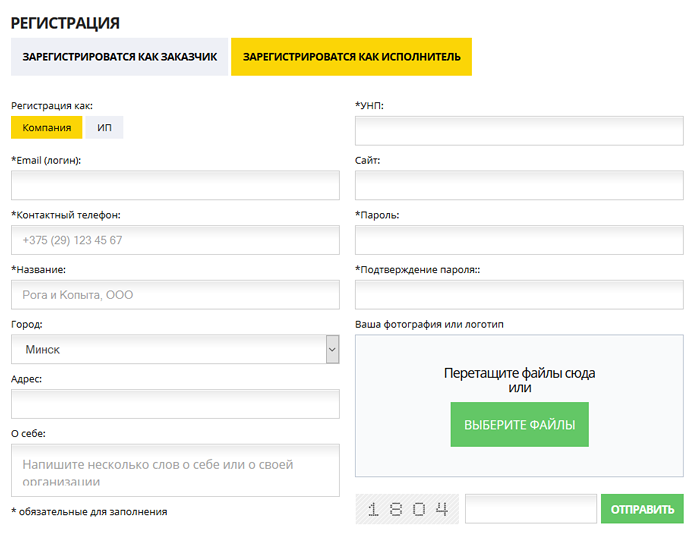Submit form with 'Отправить' button

click(642, 509)
